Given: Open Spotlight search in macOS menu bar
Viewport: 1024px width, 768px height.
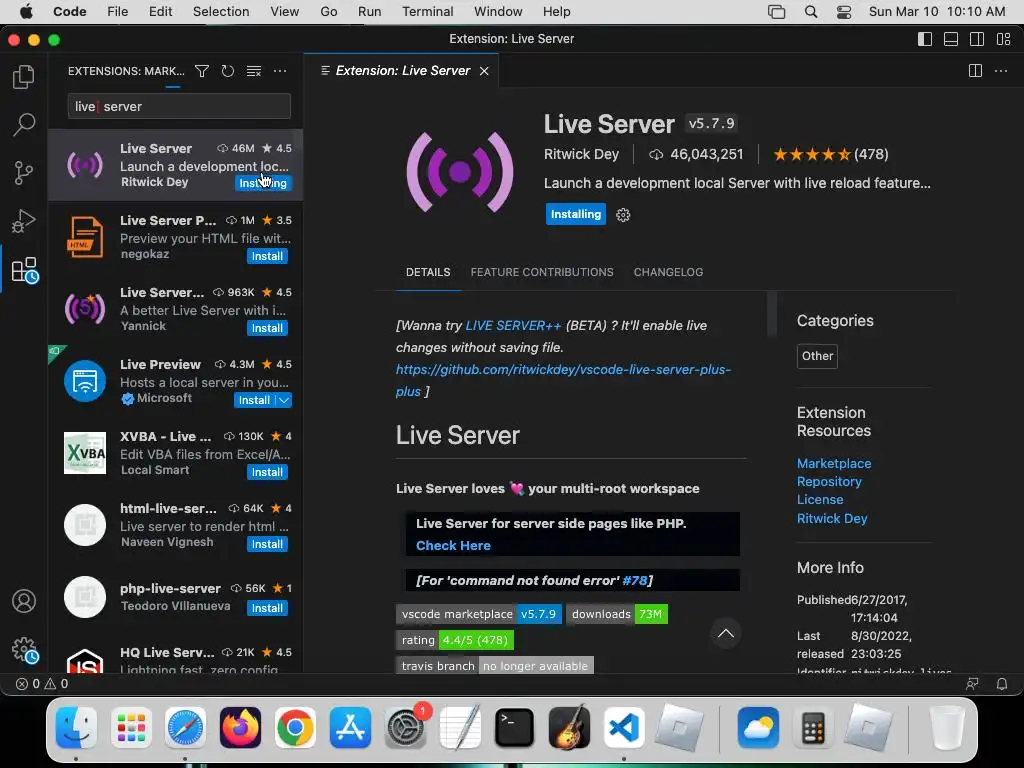Looking at the screenshot, I should pyautogui.click(x=810, y=12).
